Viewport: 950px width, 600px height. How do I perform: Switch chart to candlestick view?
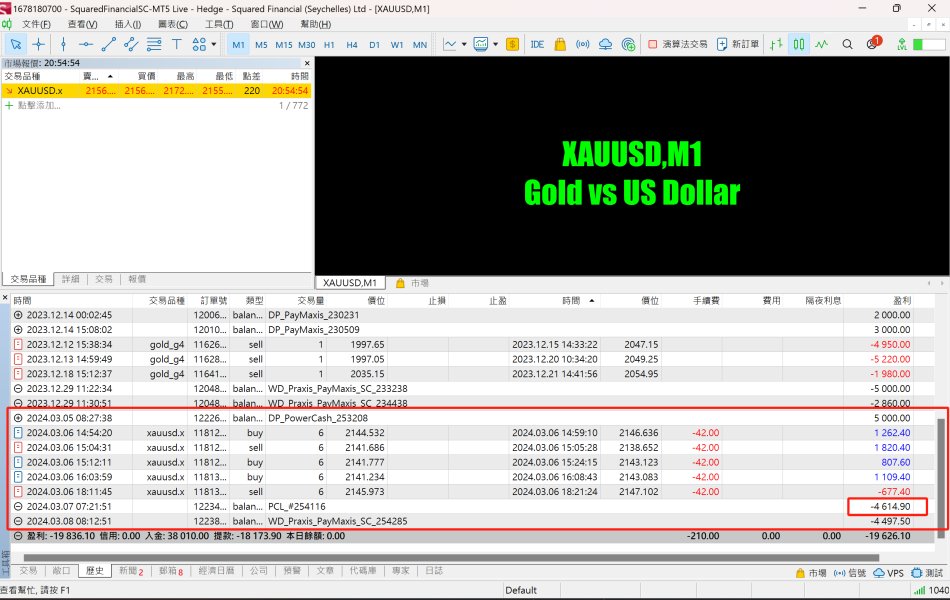[799, 44]
